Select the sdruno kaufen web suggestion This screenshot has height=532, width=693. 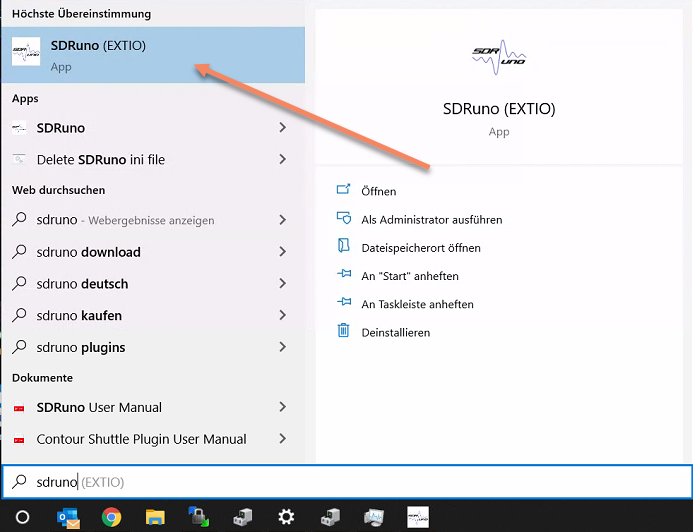79,315
